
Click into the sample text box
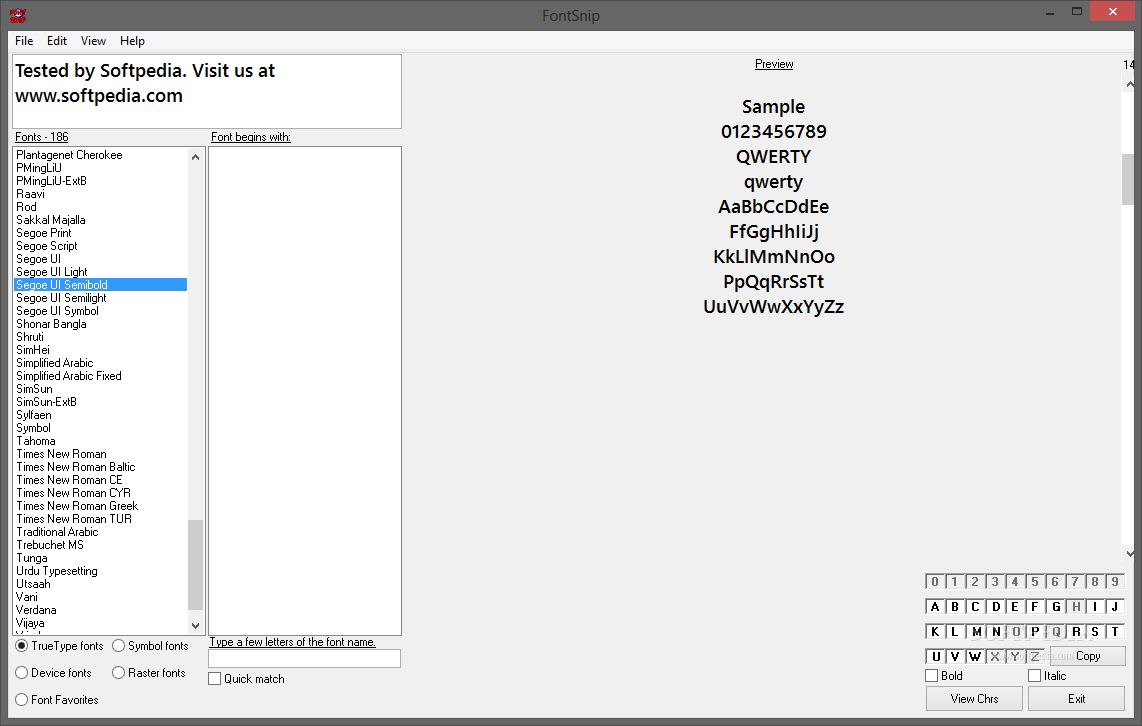point(207,92)
